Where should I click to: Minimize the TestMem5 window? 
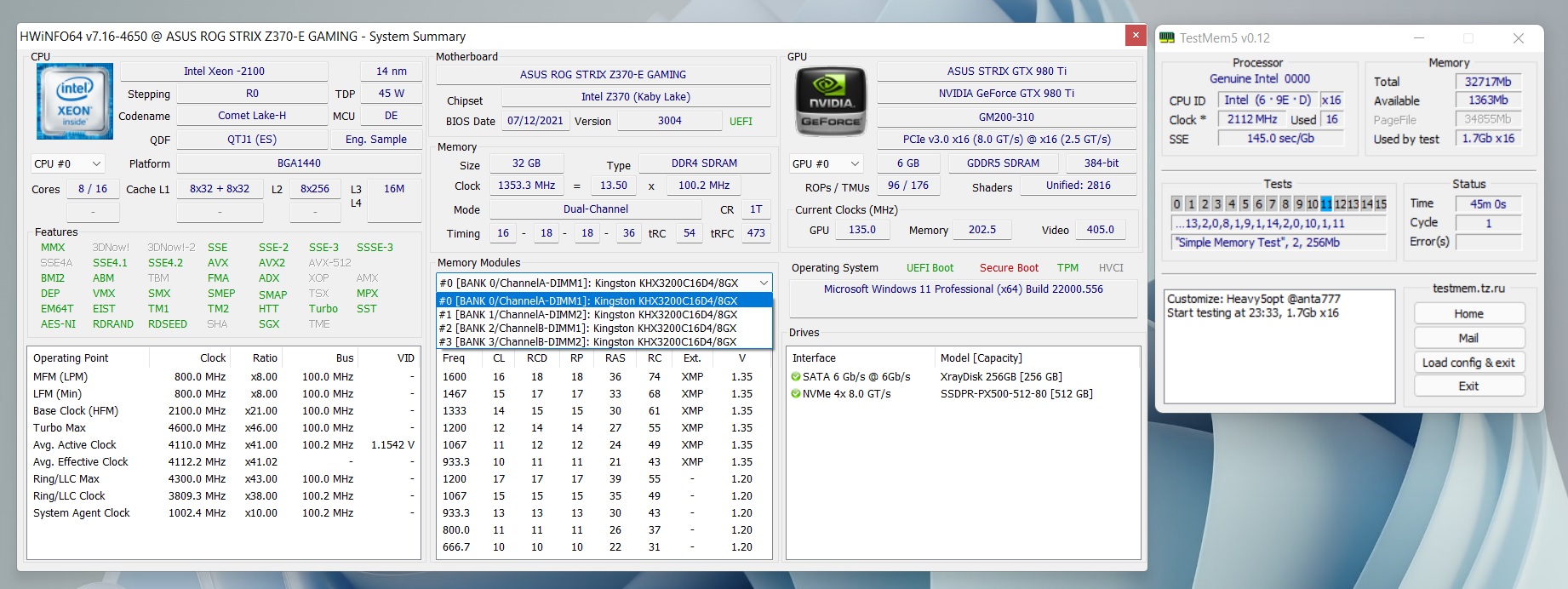(x=1419, y=37)
